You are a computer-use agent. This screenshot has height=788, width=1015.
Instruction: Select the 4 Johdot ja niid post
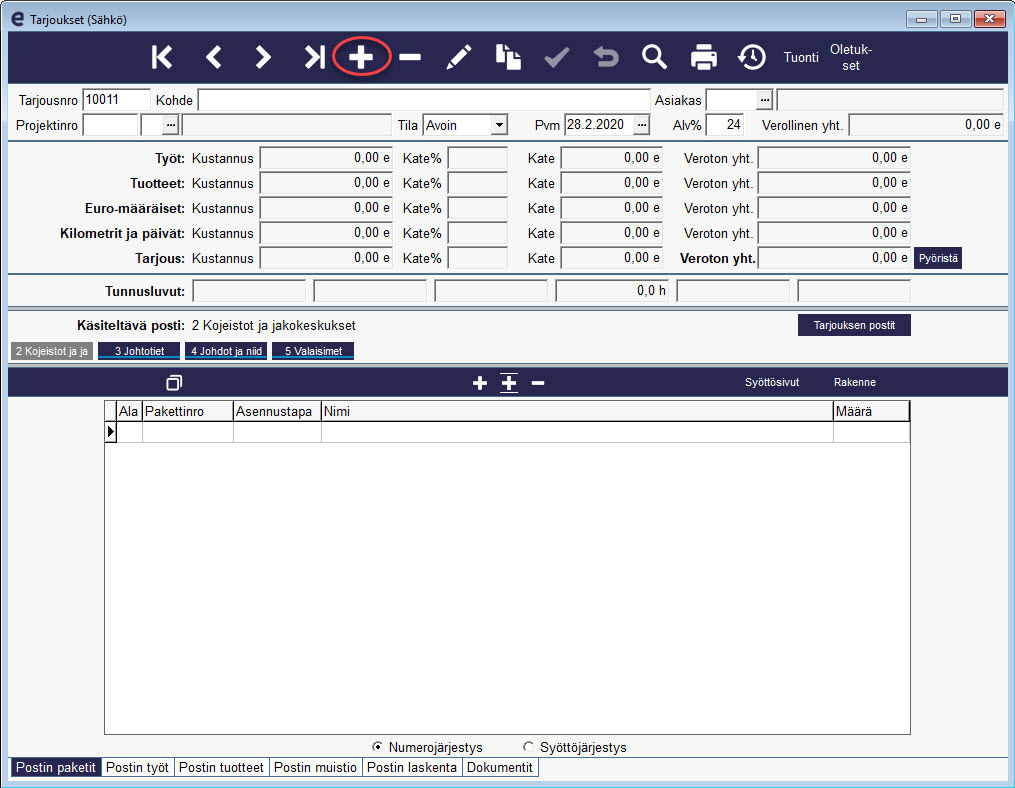(x=226, y=351)
